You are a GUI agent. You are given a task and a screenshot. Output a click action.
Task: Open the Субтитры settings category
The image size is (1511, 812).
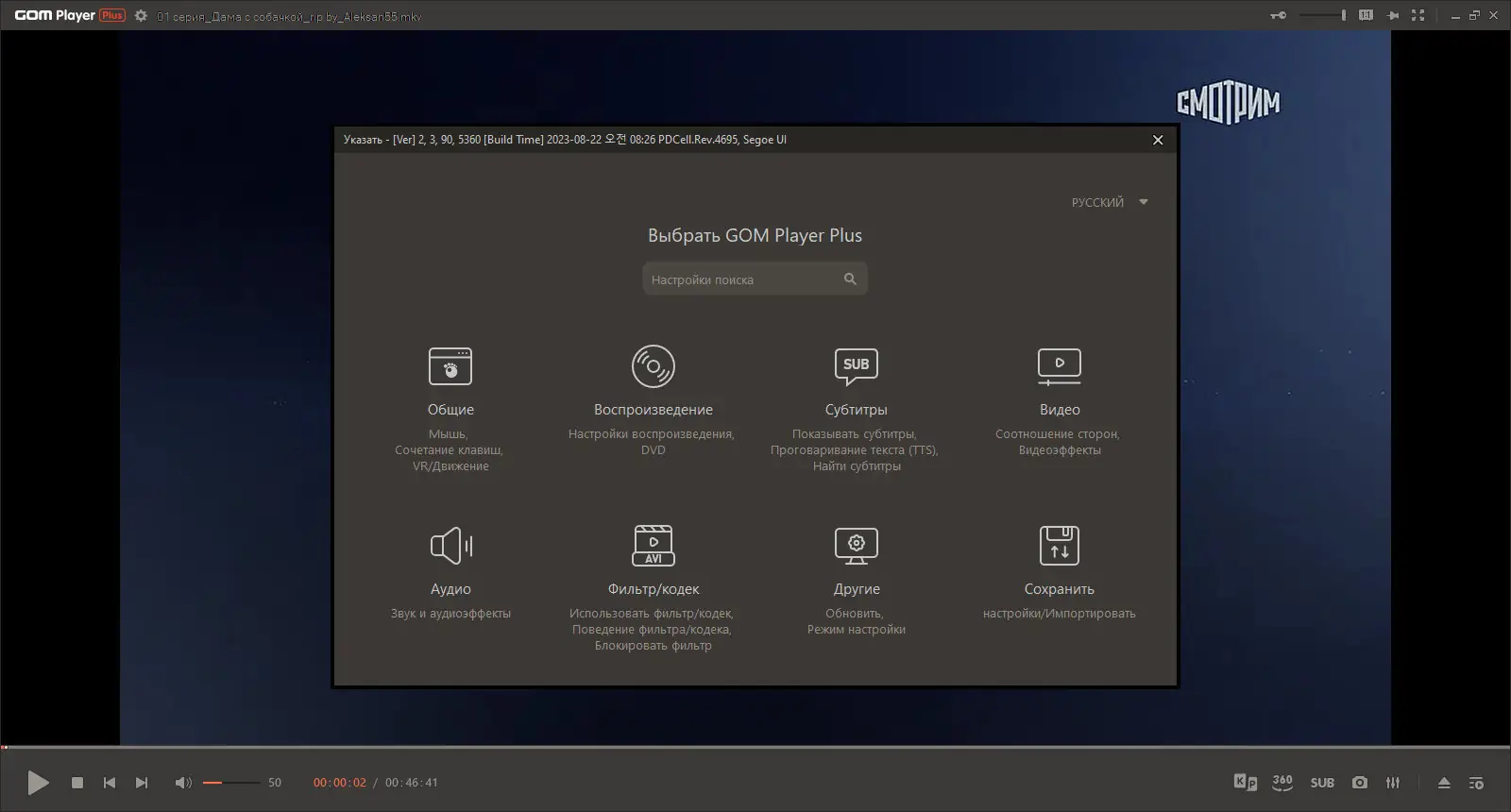(856, 409)
